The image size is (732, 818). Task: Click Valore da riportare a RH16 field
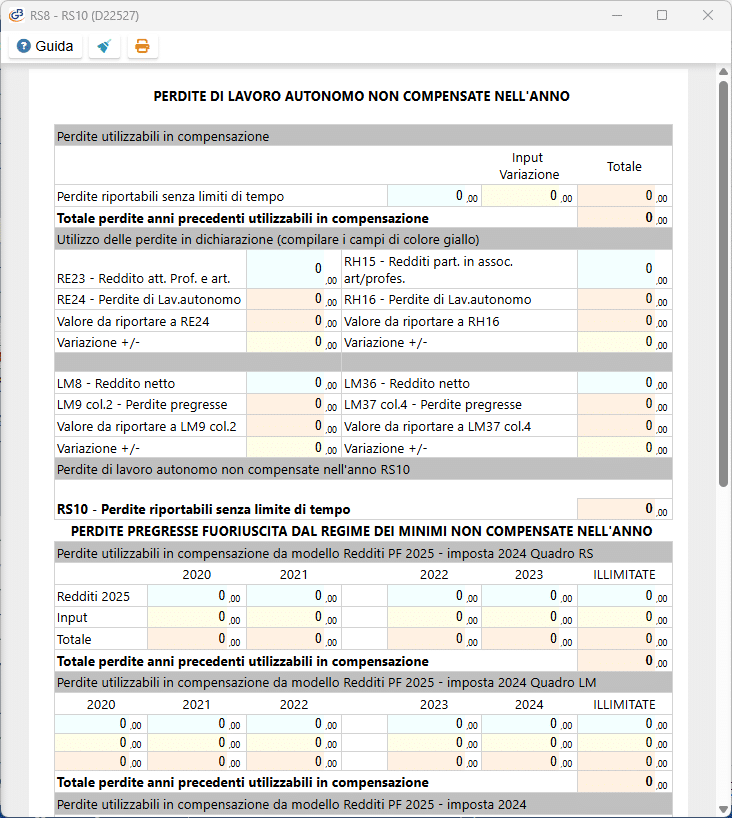tap(625, 321)
